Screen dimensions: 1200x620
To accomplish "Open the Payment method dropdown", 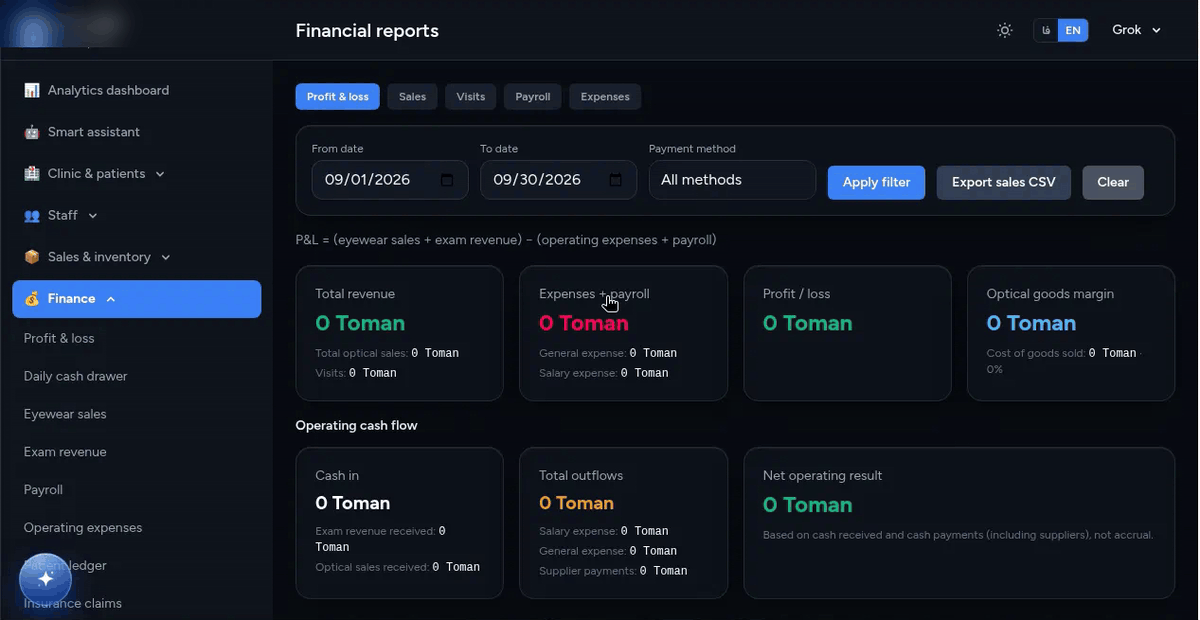I will coord(732,180).
